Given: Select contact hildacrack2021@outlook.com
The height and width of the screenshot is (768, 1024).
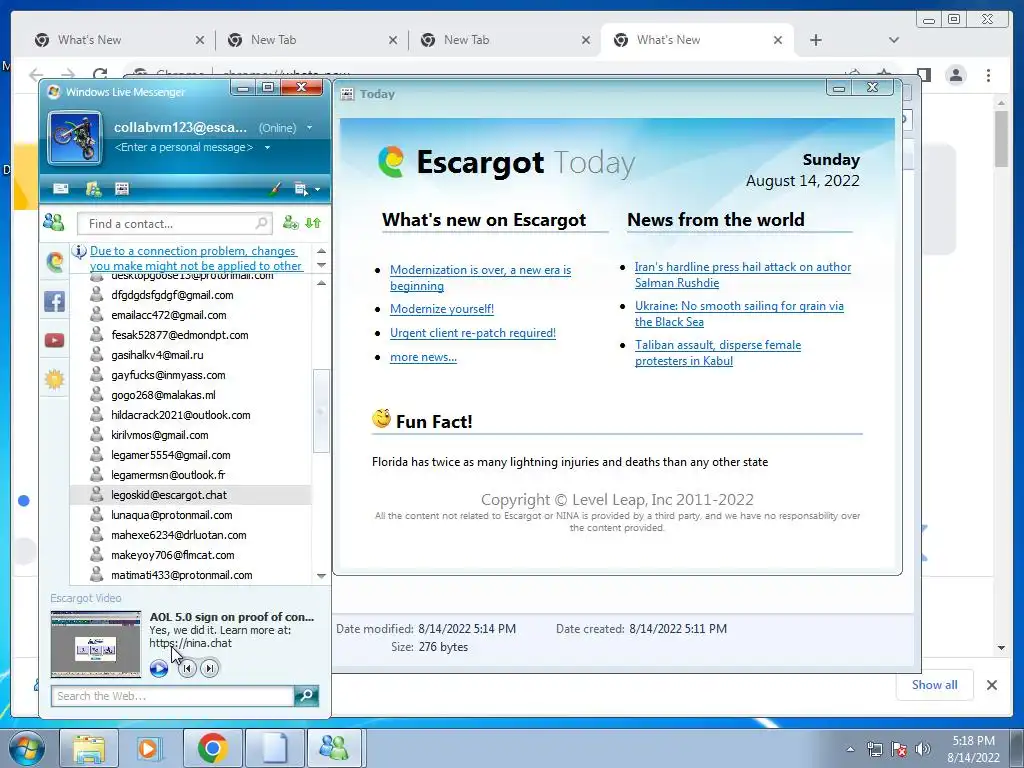Looking at the screenshot, I should 190,415.
